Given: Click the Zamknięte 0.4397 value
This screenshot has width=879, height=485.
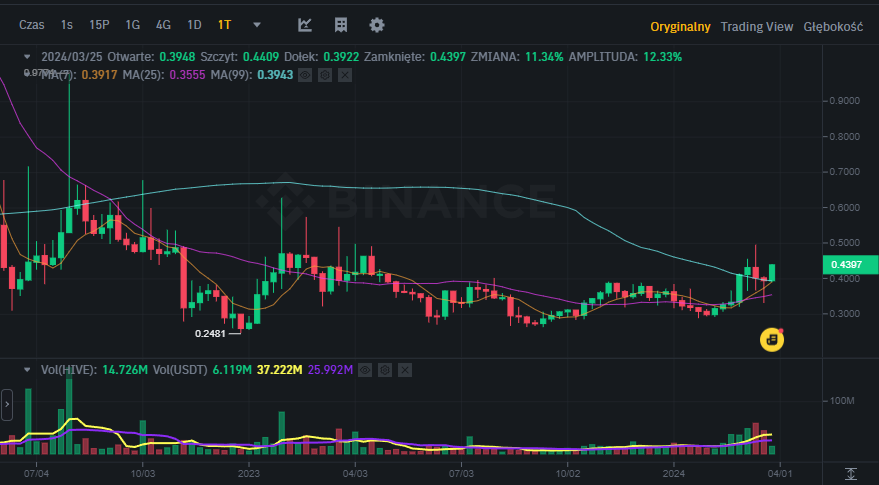Looking at the screenshot, I should click(448, 57).
